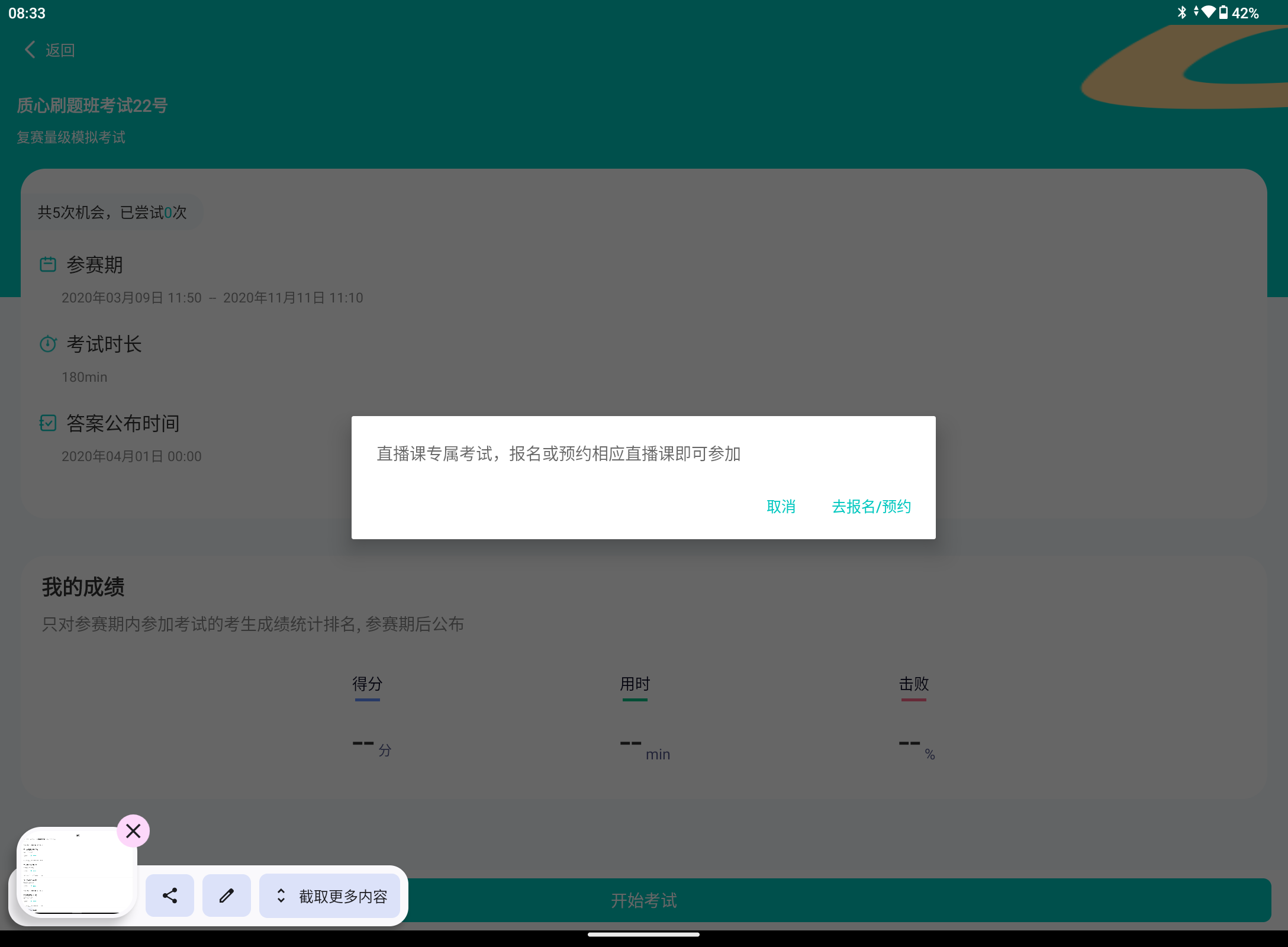Tap the answer date 2020年04月01日 00:00

[x=131, y=456]
